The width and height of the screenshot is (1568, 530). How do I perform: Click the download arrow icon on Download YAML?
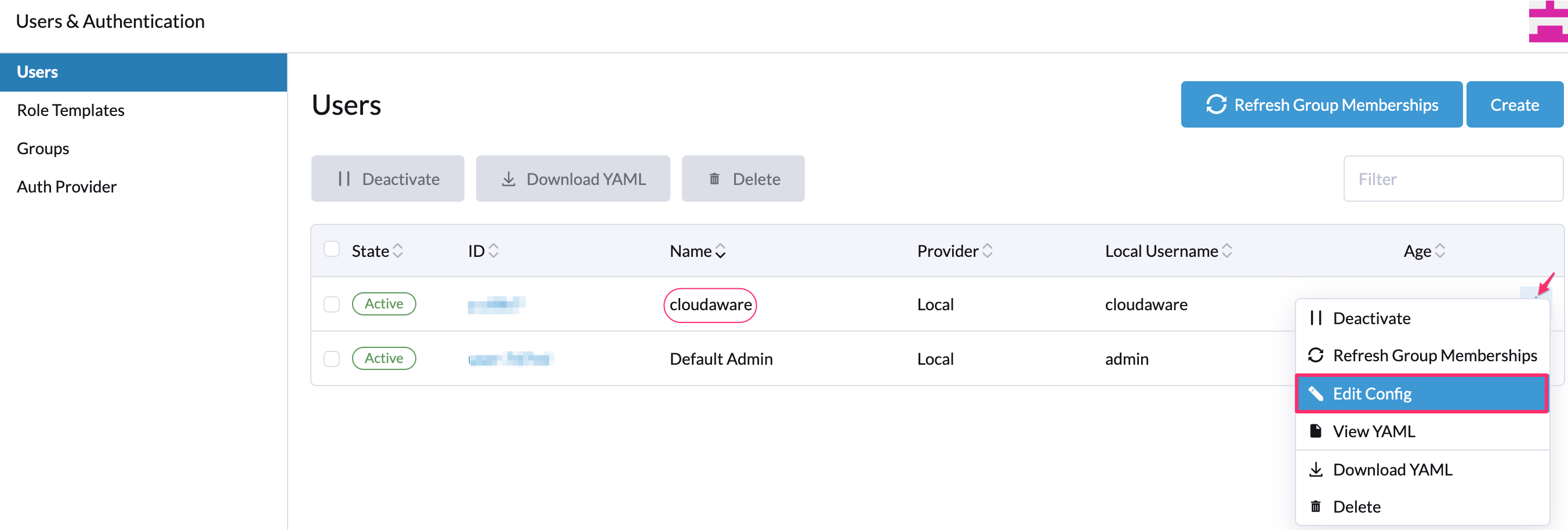pyautogui.click(x=509, y=178)
